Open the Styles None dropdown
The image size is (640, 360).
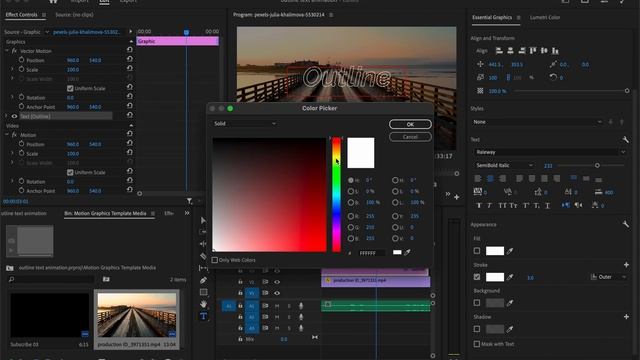[538, 122]
